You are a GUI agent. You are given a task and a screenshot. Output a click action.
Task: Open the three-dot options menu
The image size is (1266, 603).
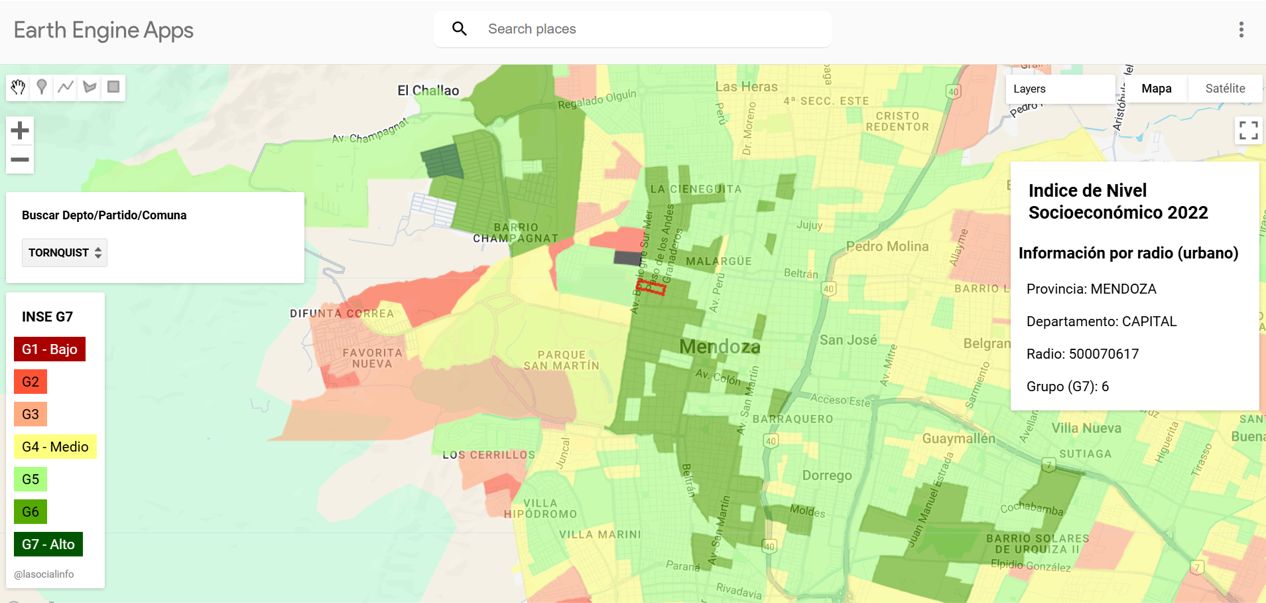(1241, 29)
